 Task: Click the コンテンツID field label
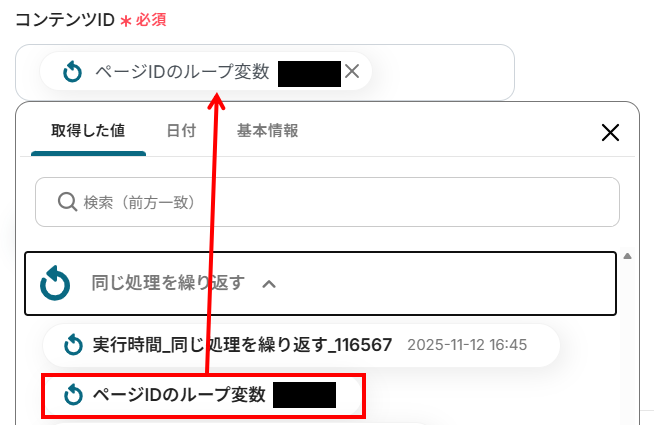click(65, 20)
